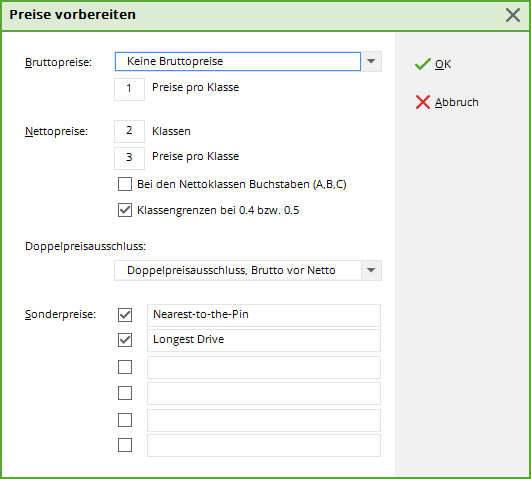
Task: Enable Bei den Nettoklassen Buchstaben checkbox
Action: pyautogui.click(x=125, y=184)
